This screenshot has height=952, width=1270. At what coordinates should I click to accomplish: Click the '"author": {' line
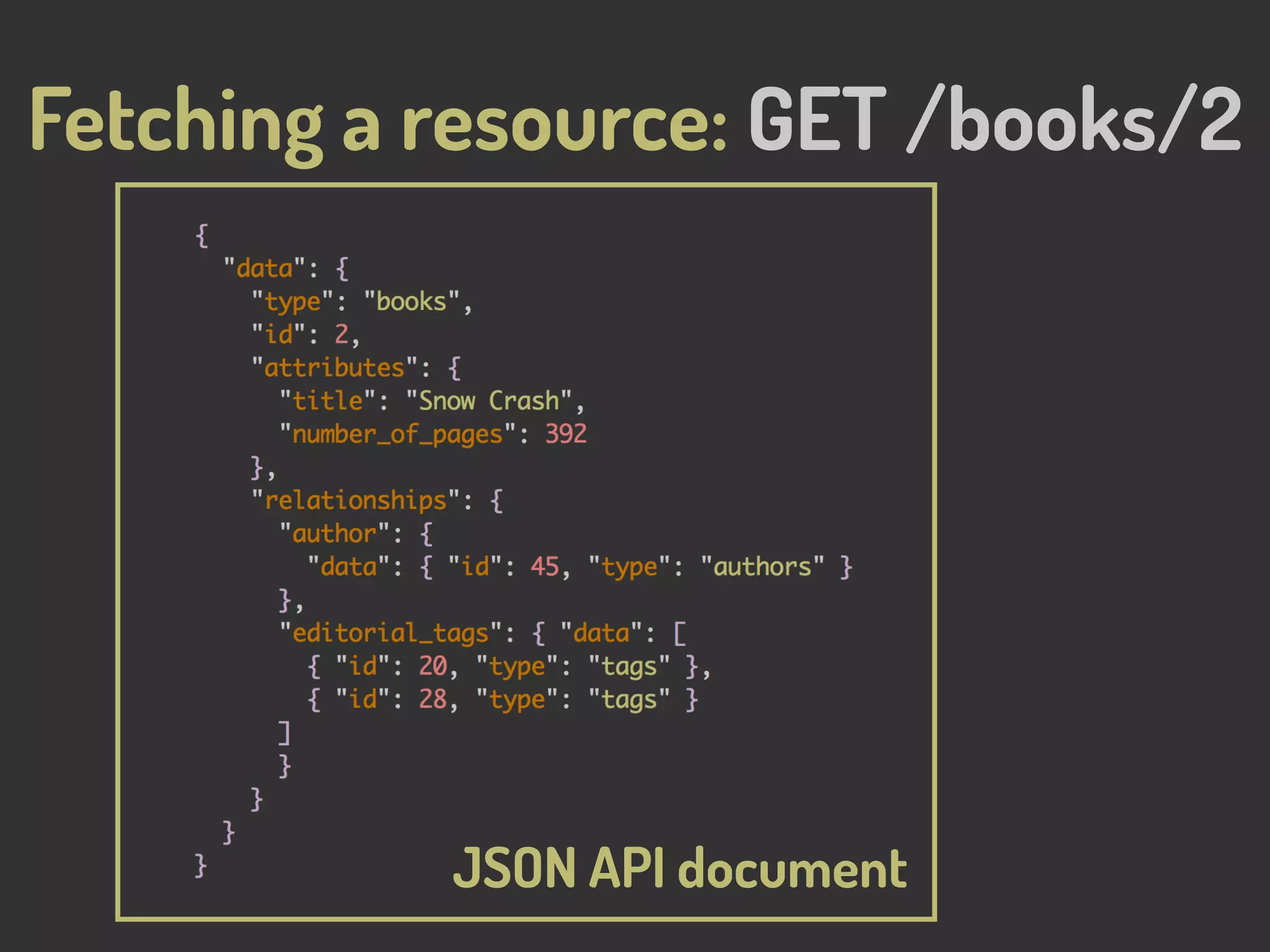(x=357, y=534)
